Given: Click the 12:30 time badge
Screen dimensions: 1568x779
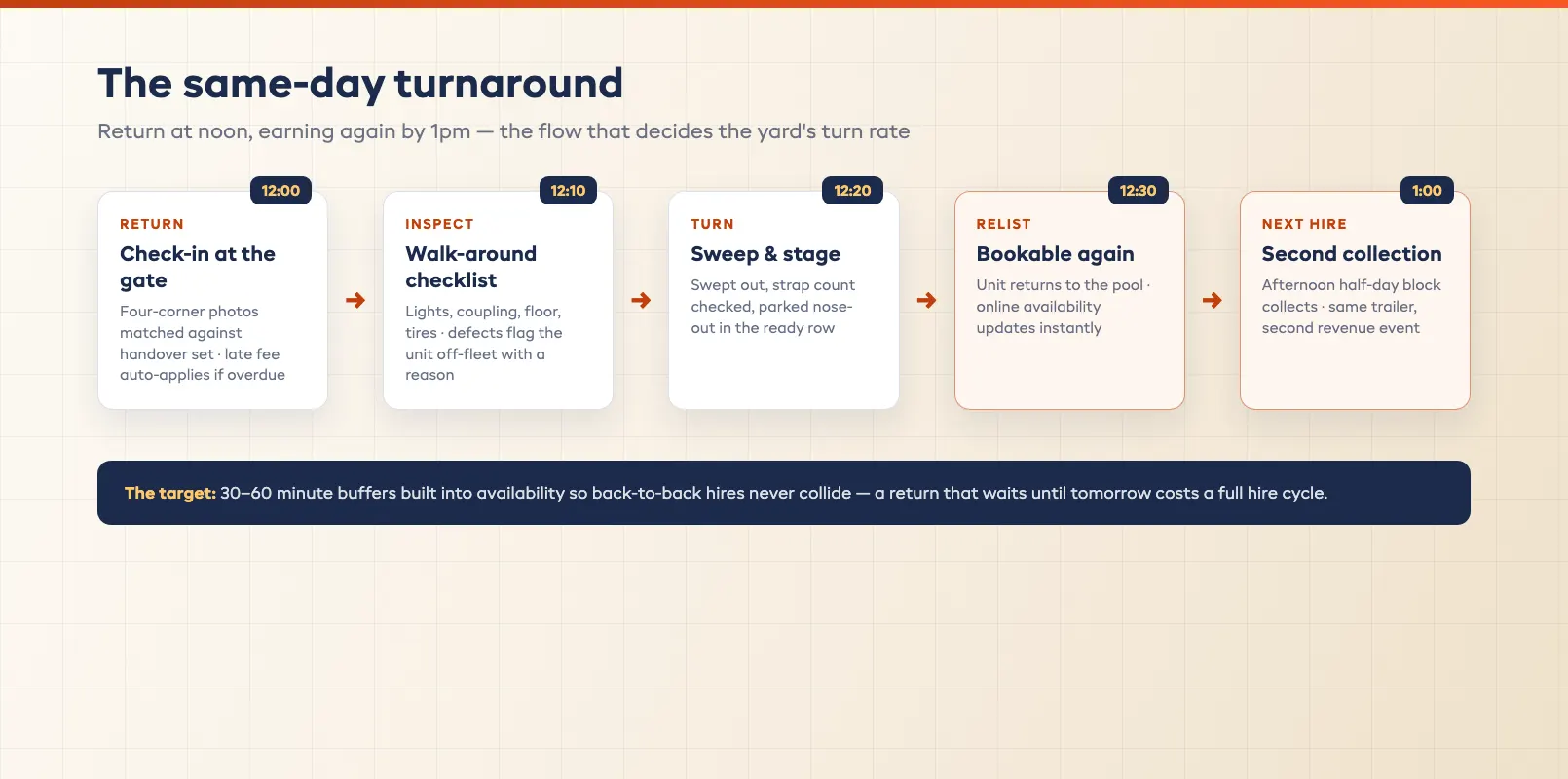Looking at the screenshot, I should coord(1138,191).
